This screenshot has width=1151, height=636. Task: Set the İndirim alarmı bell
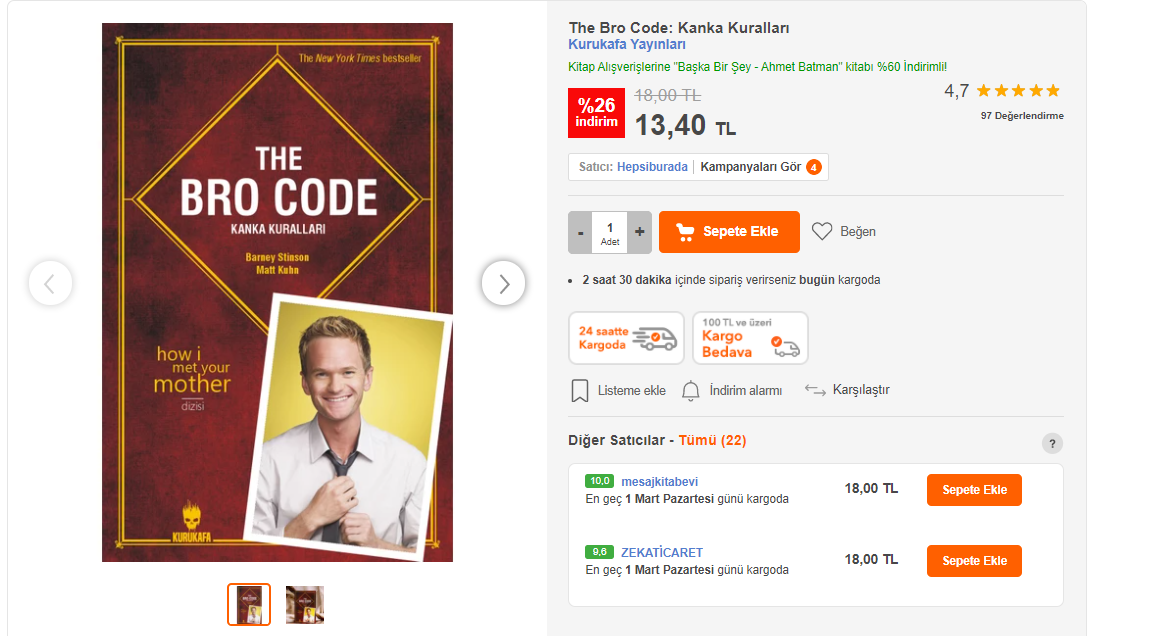691,391
